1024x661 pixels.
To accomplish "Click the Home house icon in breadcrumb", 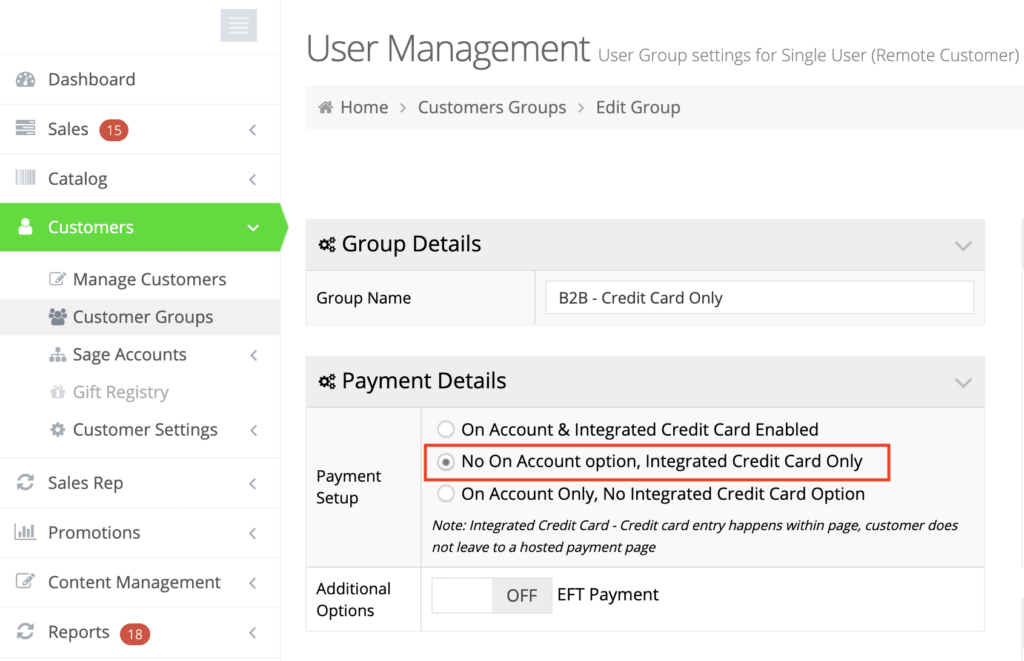I will click(x=326, y=108).
